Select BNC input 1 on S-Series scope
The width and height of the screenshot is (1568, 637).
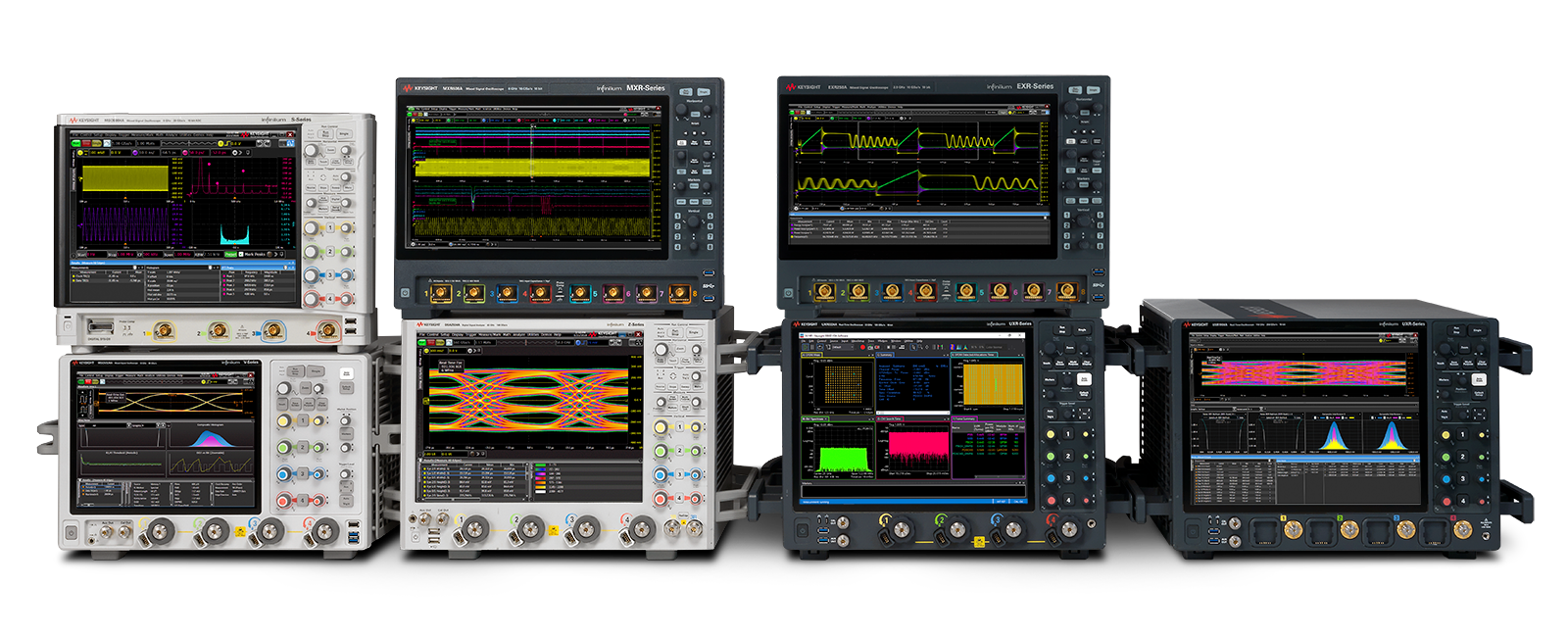pos(164,331)
